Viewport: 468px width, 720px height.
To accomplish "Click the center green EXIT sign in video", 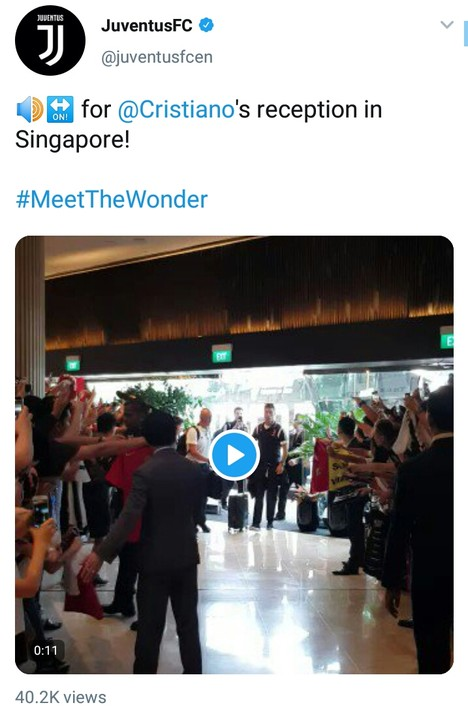I will (x=222, y=354).
